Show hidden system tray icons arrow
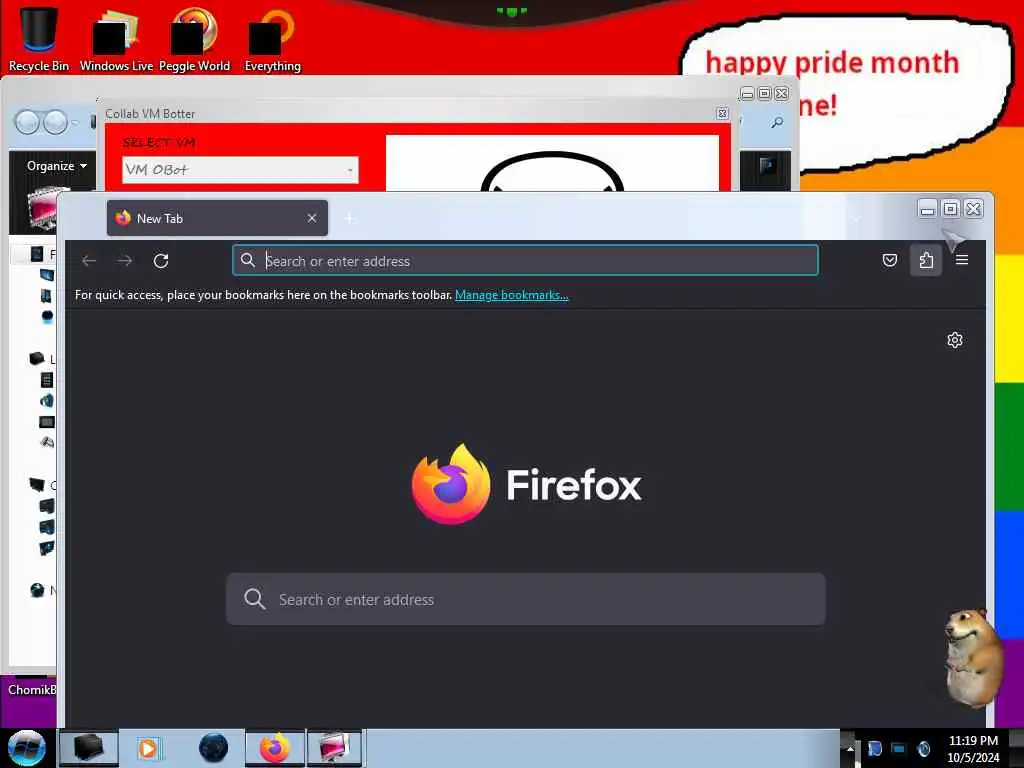1024x768 pixels. click(x=850, y=748)
